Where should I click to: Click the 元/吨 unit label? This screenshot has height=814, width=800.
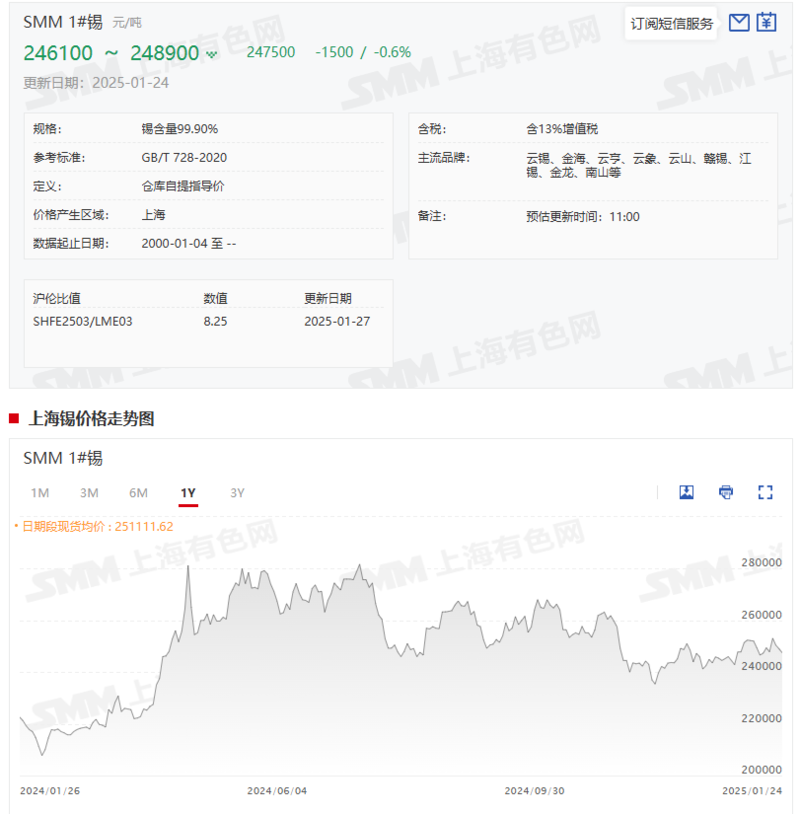tap(127, 23)
